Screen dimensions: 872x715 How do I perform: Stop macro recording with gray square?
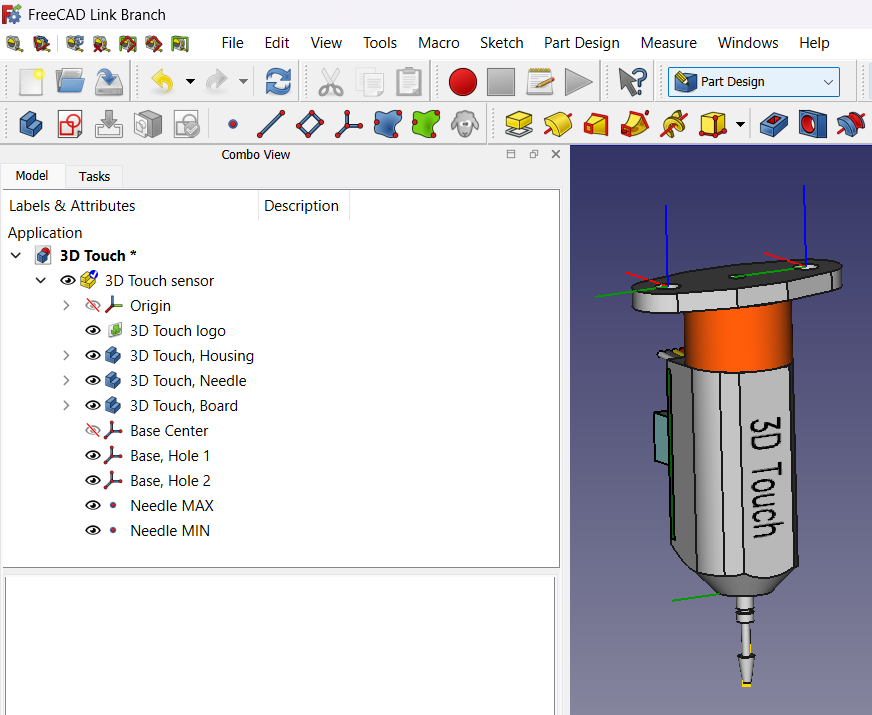[x=501, y=82]
